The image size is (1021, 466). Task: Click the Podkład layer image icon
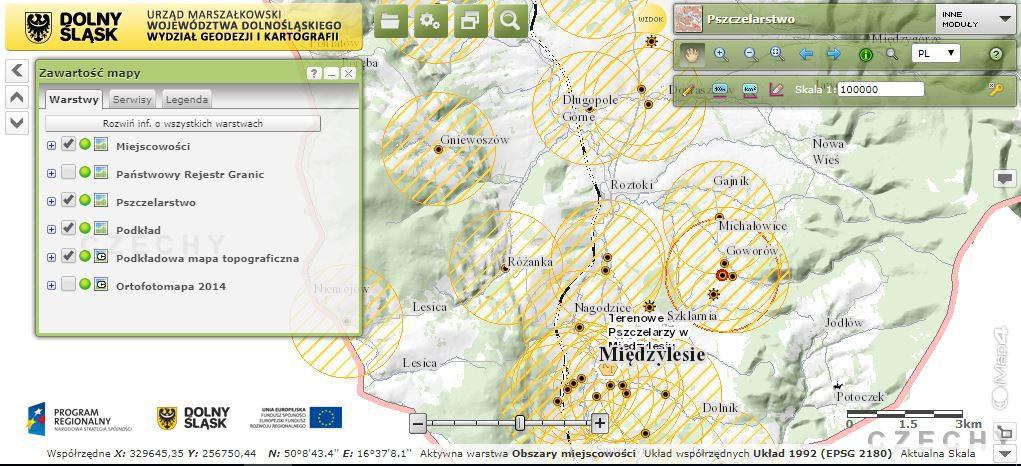[x=101, y=229]
